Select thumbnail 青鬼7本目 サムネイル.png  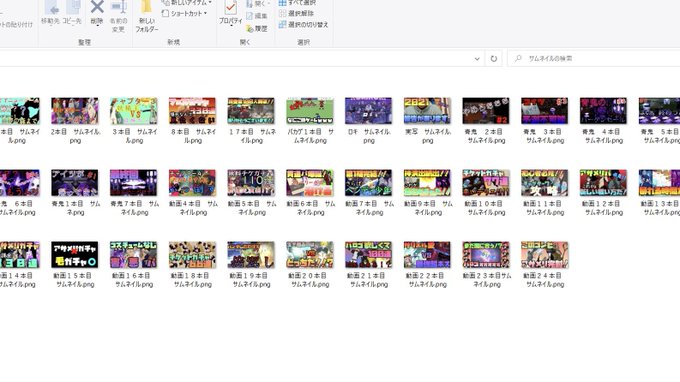(x=134, y=183)
